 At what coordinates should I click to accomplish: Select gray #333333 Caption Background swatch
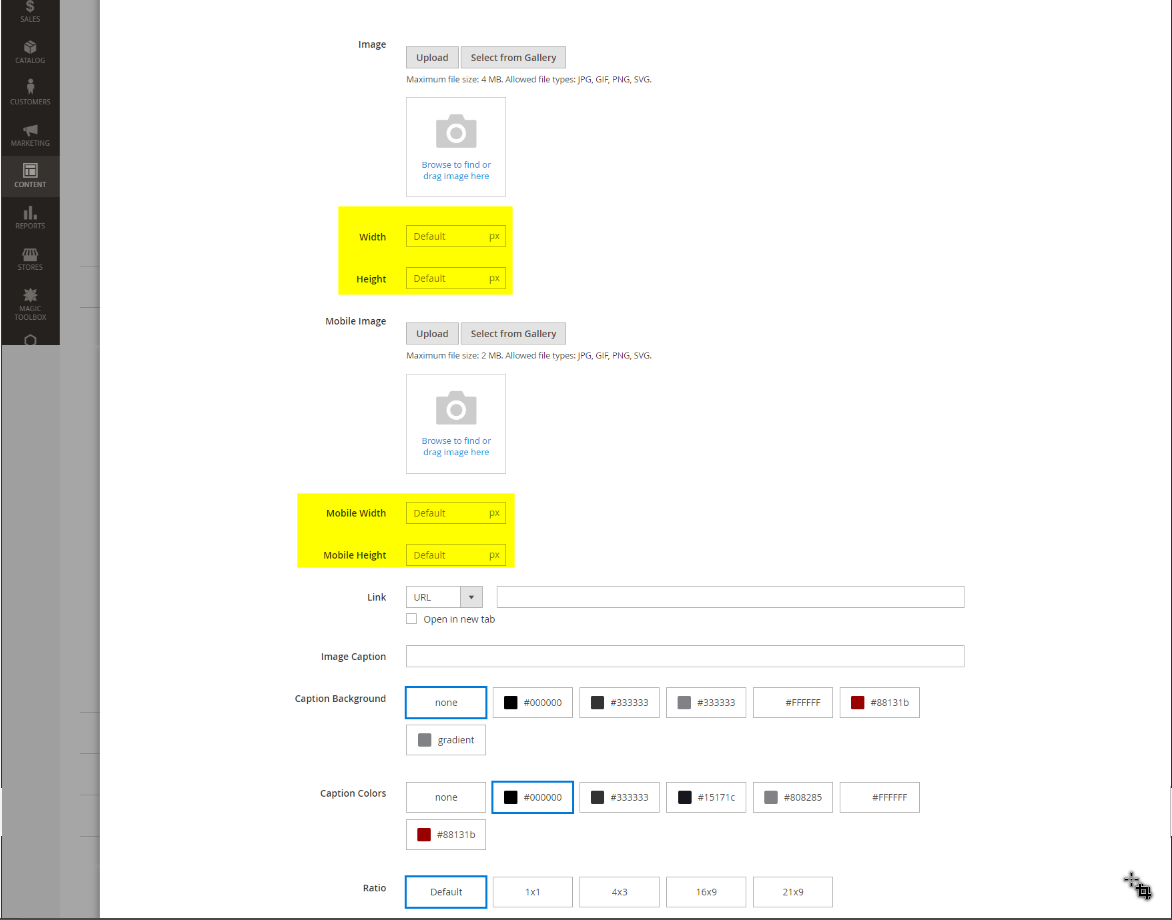[x=706, y=703]
